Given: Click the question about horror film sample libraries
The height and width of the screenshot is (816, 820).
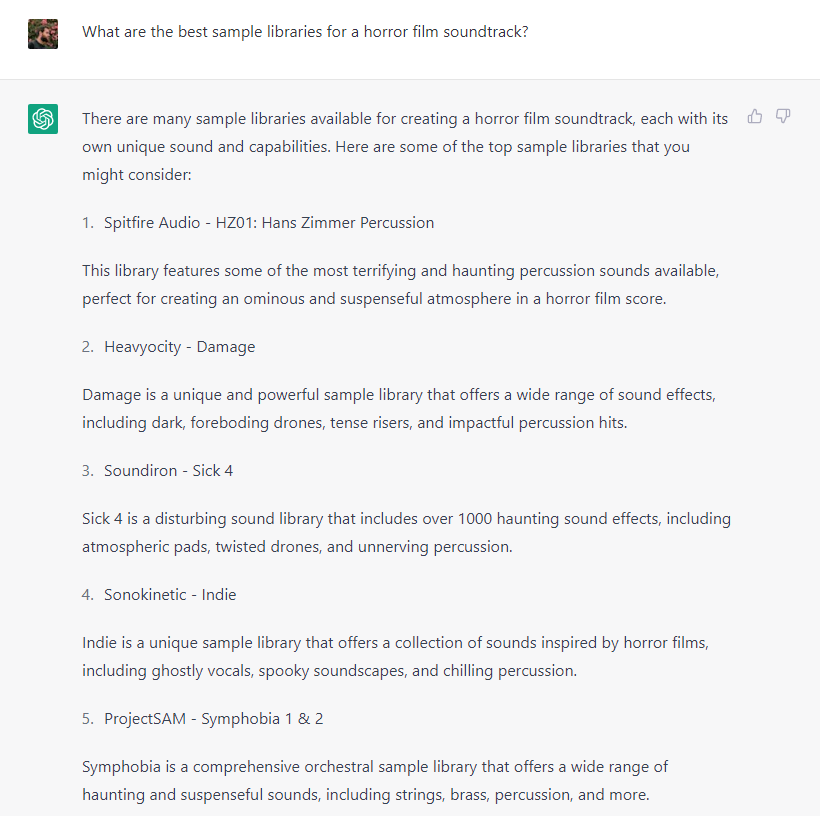Looking at the screenshot, I should [305, 32].
